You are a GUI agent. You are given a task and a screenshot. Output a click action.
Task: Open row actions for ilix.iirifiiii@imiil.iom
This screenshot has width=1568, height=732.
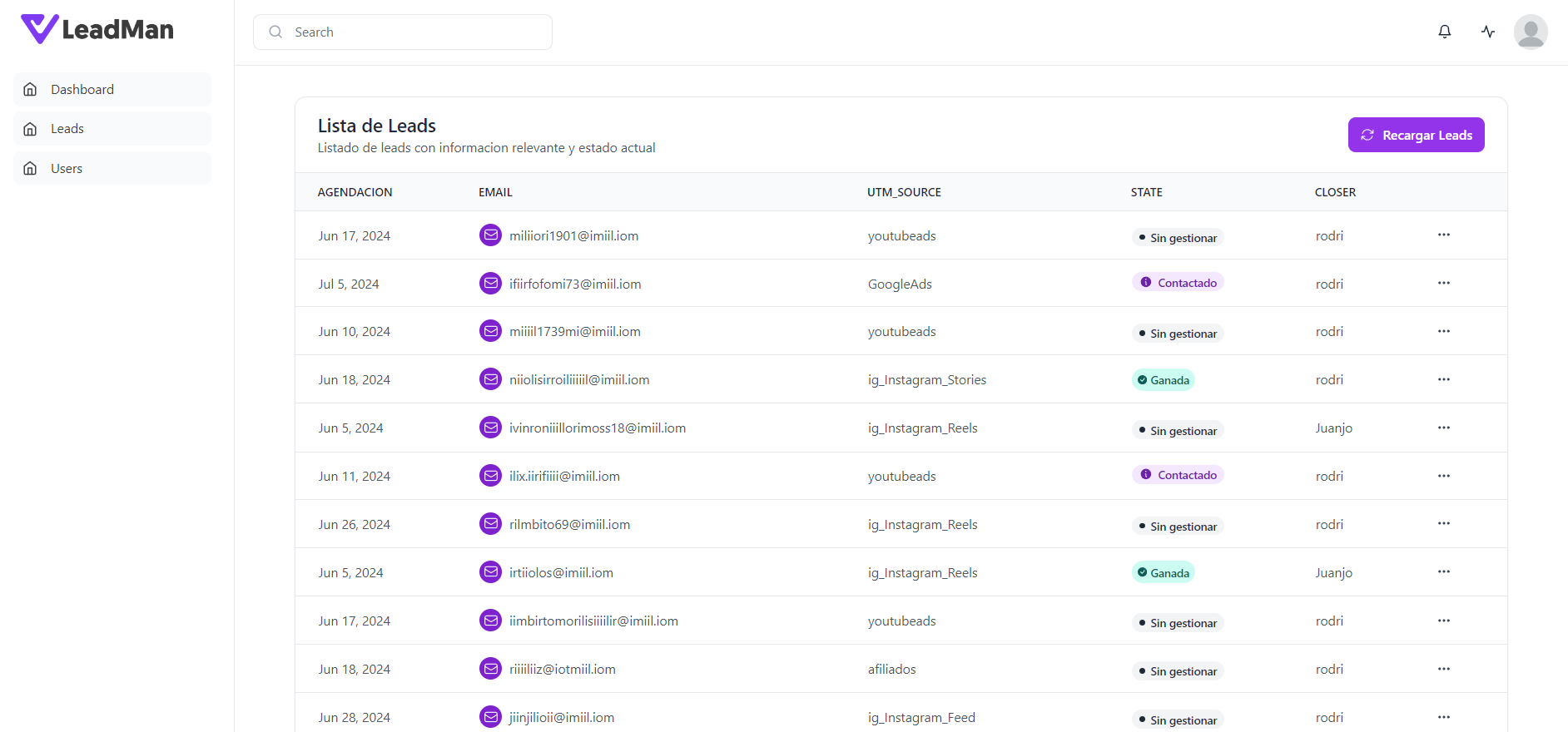click(x=1444, y=476)
